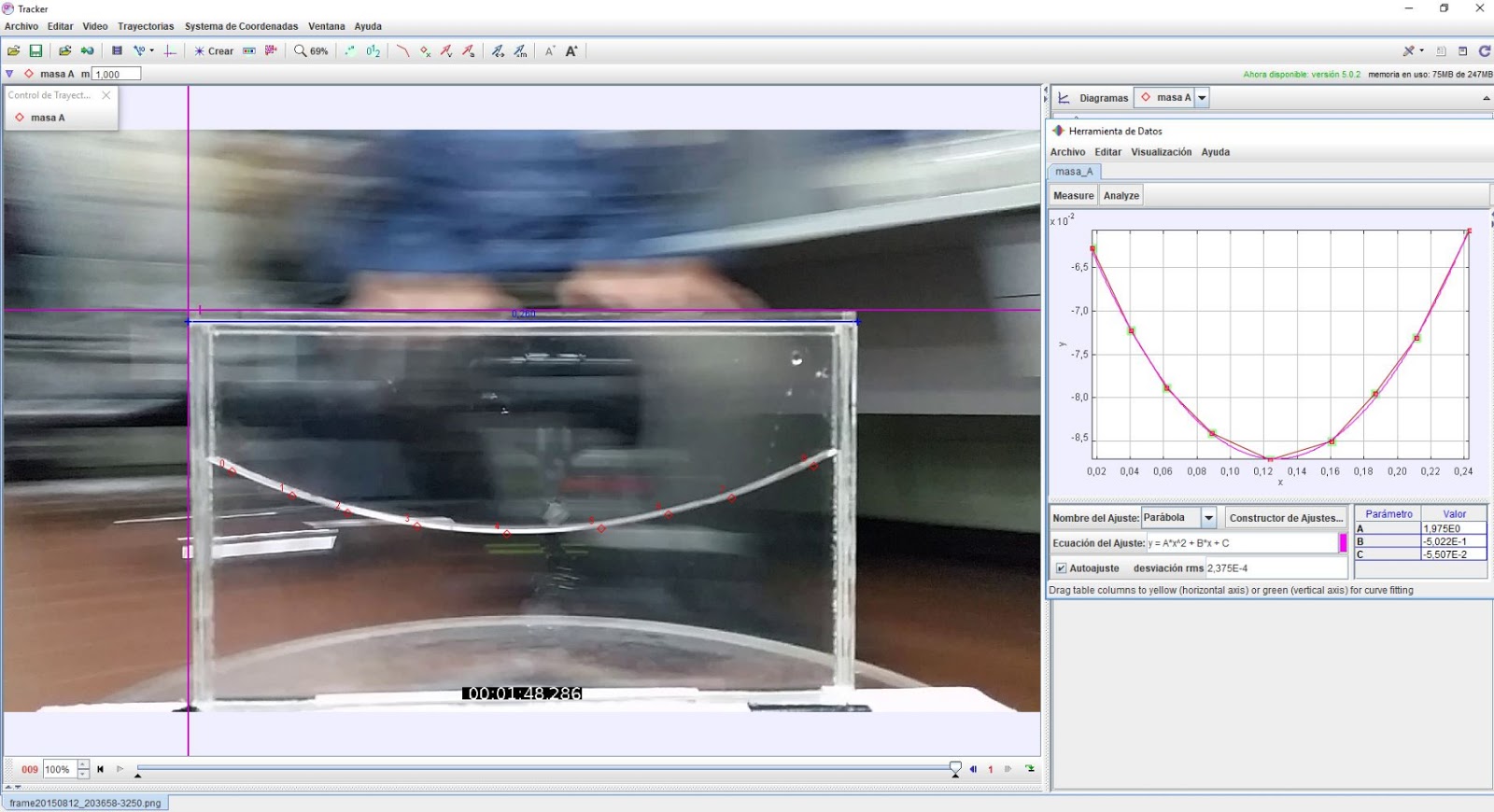Click the Constructor de Ajustes button

point(1285,518)
